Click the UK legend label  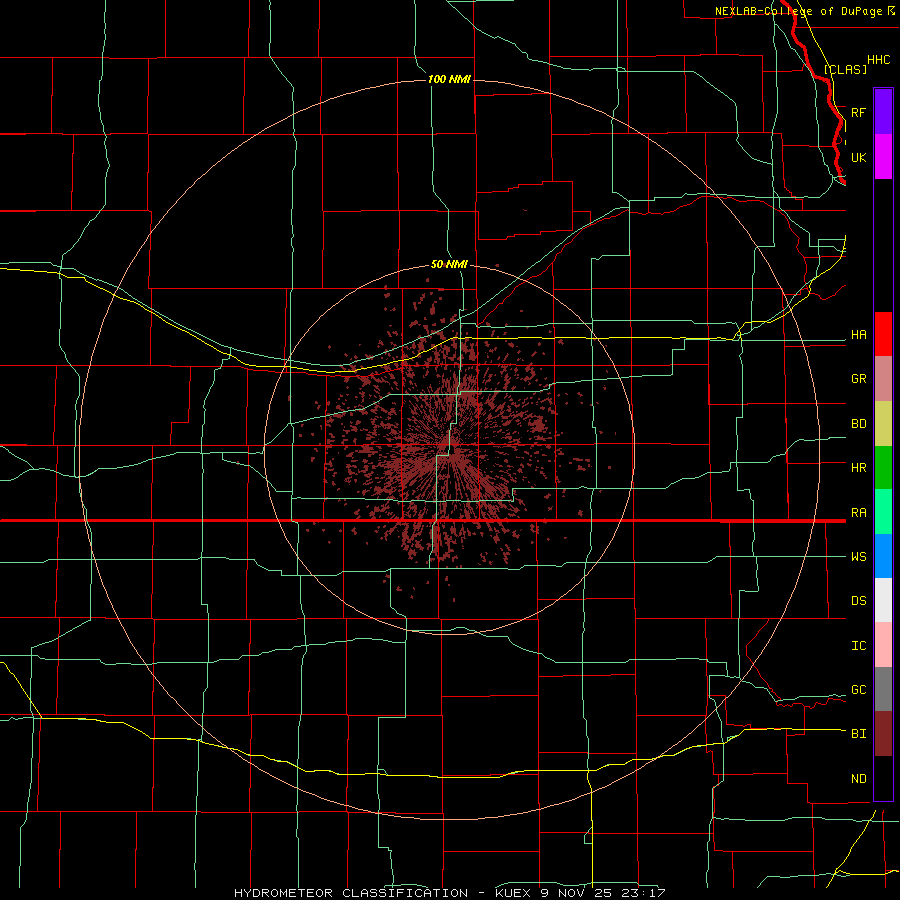[x=858, y=157]
